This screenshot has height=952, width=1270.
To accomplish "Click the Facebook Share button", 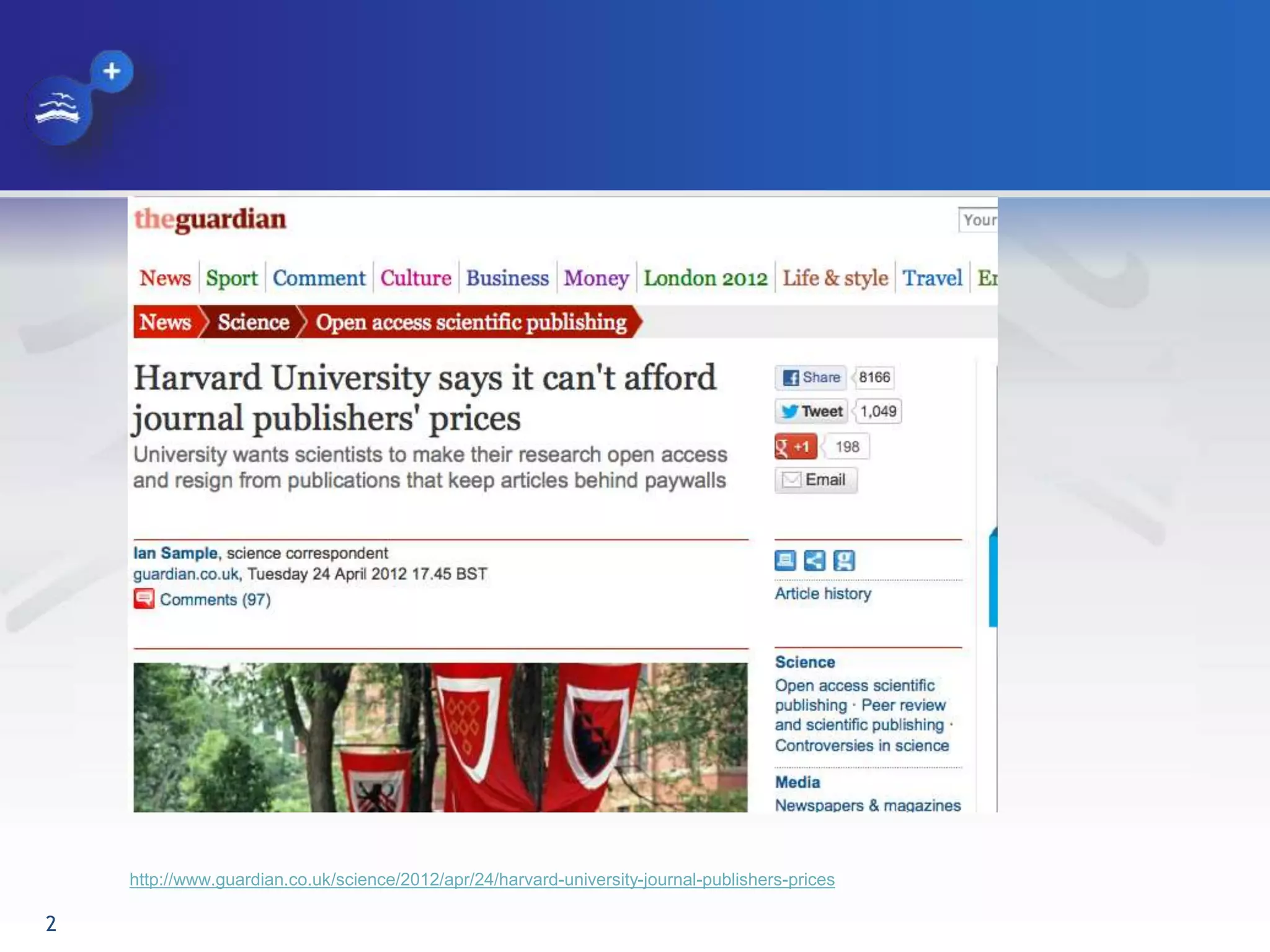I will click(x=810, y=377).
